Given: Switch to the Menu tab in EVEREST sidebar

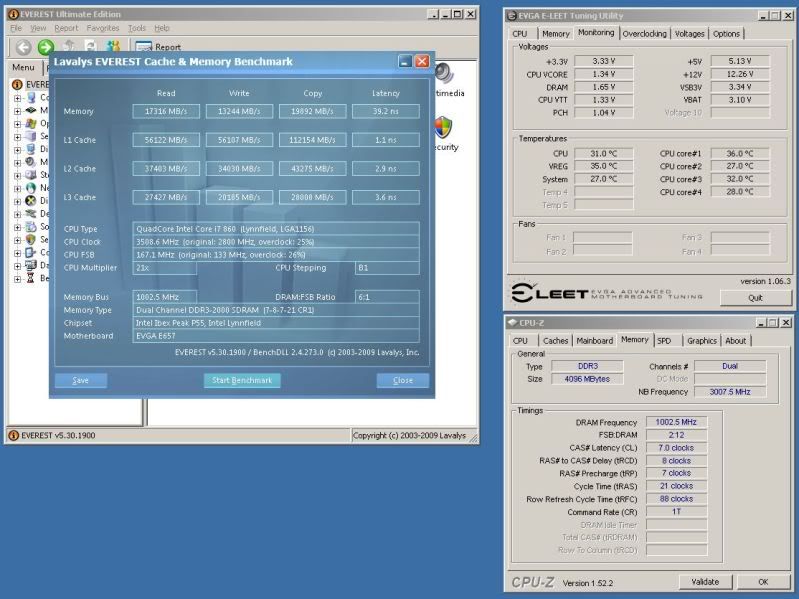Looking at the screenshot, I should [23, 67].
